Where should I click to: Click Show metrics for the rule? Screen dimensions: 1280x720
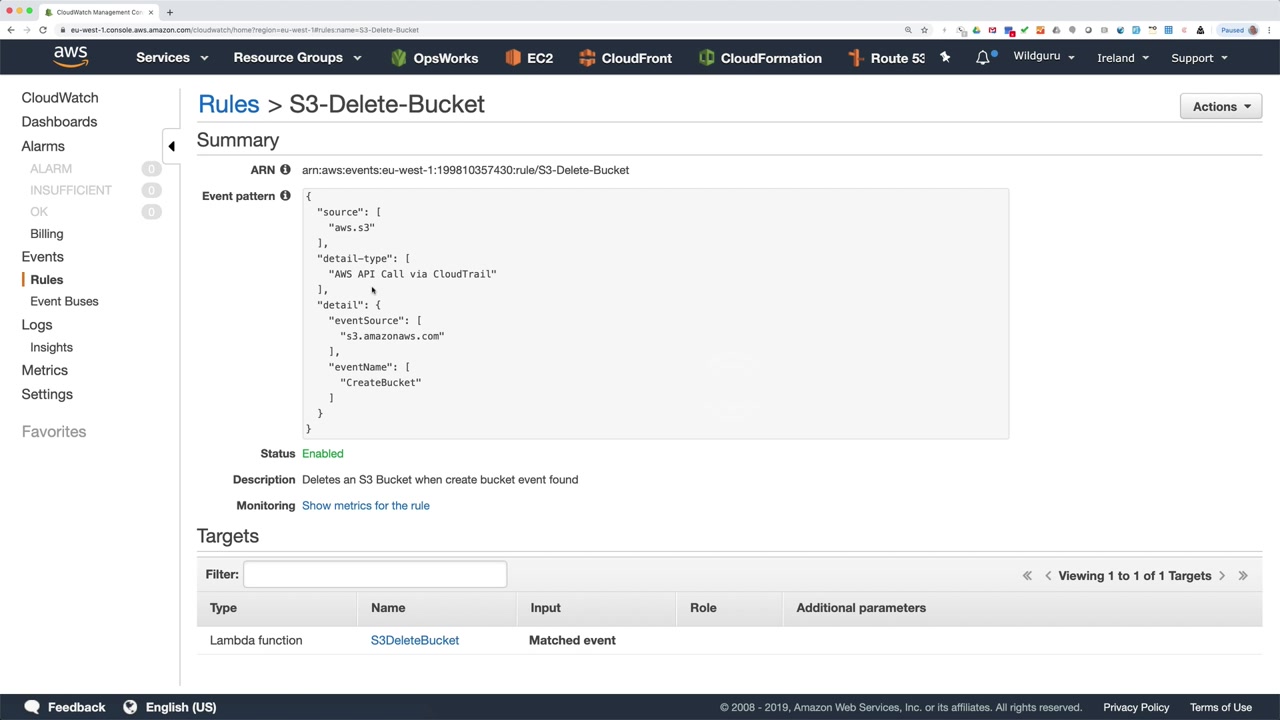click(366, 506)
